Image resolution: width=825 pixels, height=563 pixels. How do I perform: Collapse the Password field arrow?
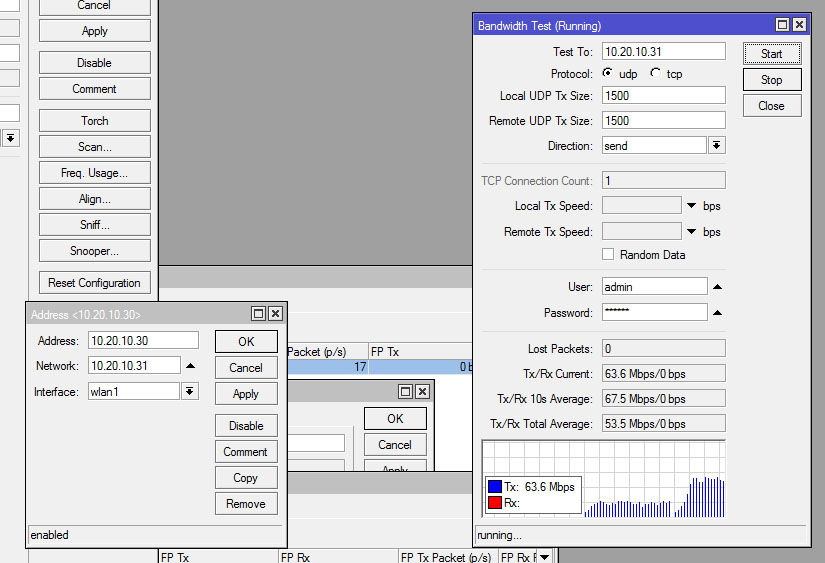717,313
